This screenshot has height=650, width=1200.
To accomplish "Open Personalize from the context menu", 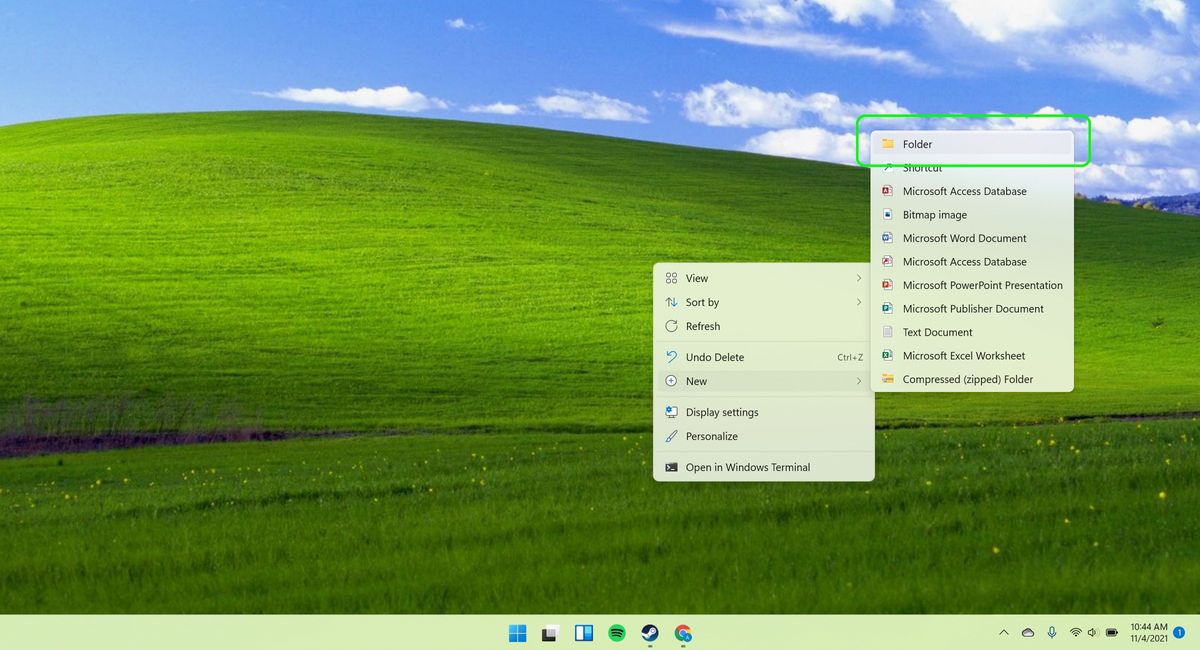I will click(712, 436).
